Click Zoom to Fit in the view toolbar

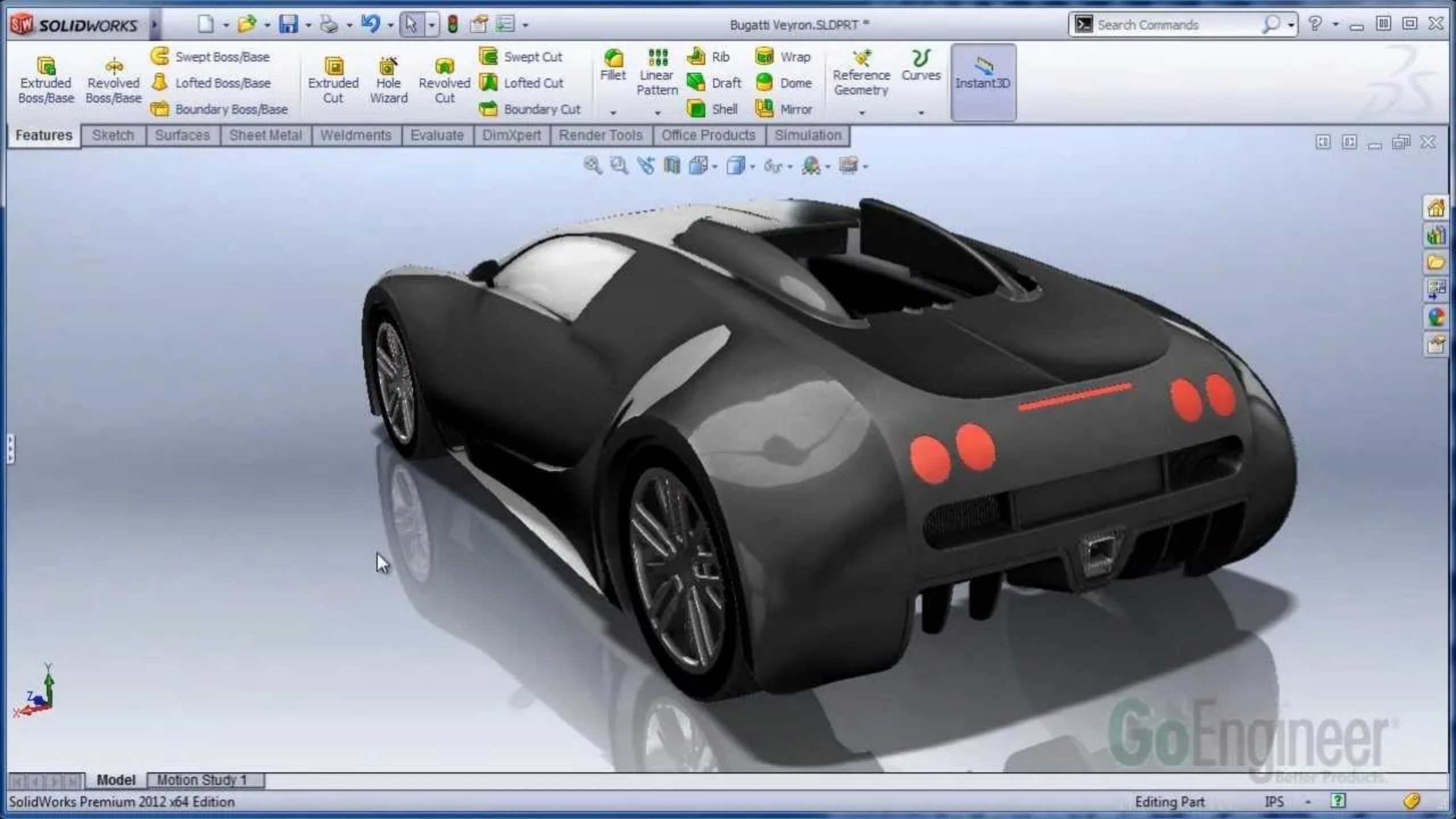(x=591, y=165)
